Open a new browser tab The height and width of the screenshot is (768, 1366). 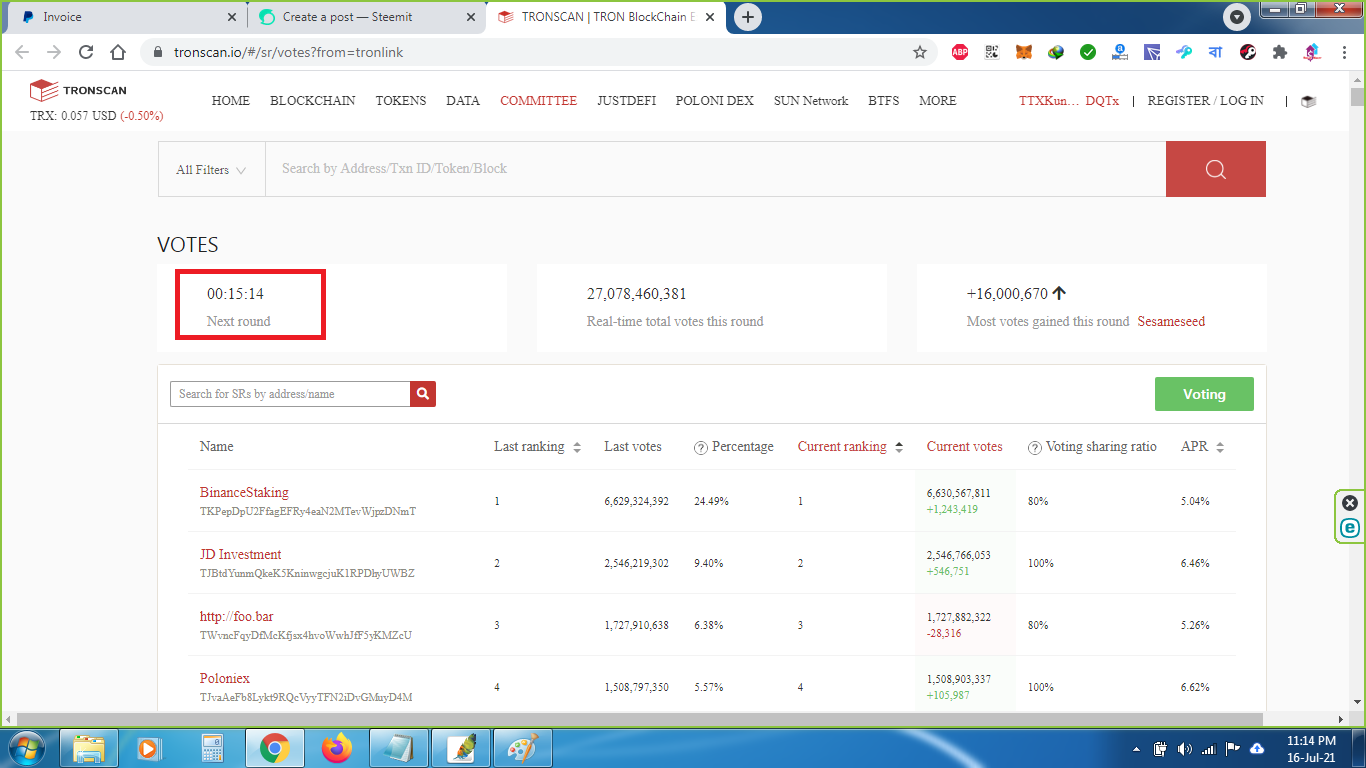(748, 17)
